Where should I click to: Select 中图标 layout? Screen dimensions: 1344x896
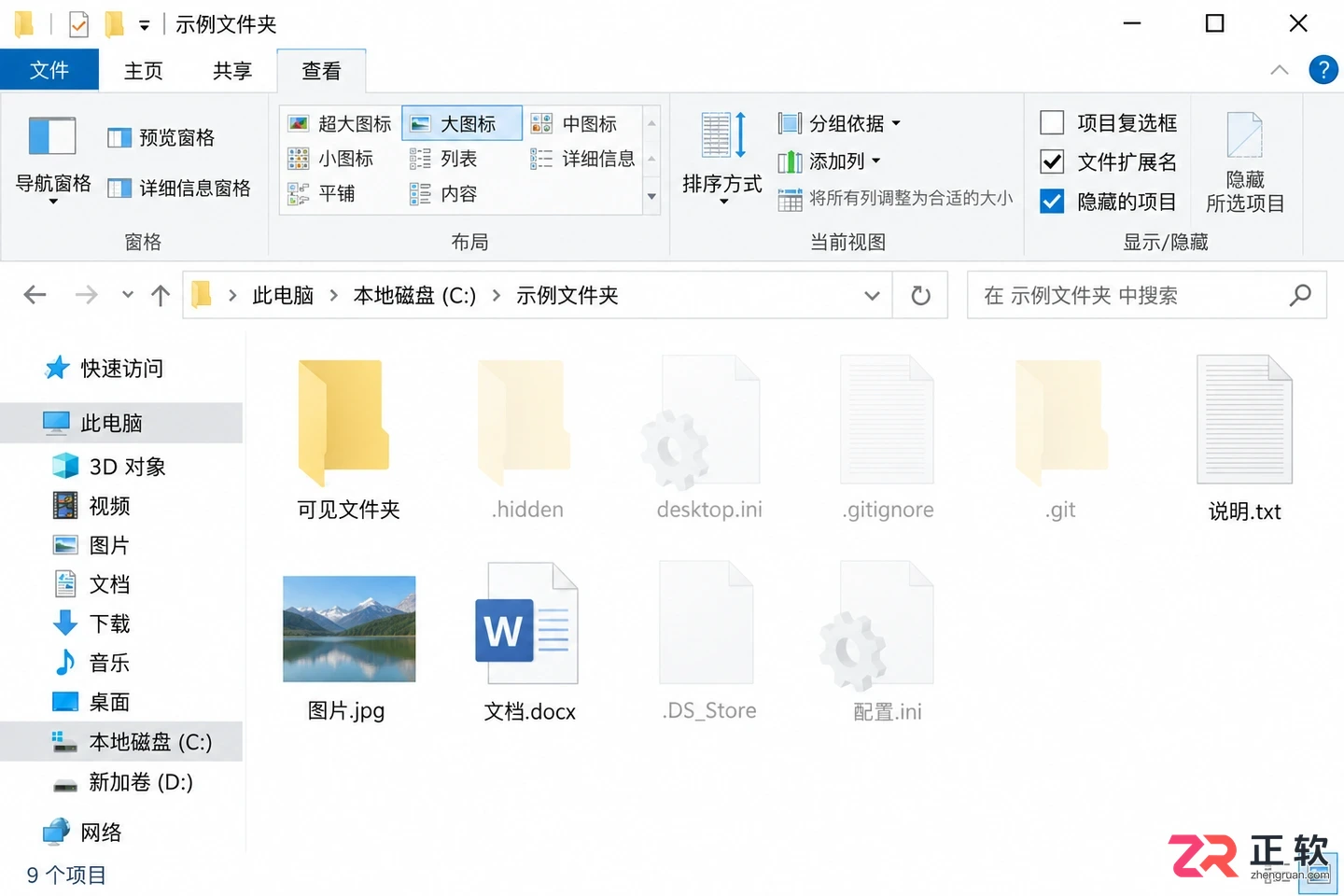click(573, 124)
